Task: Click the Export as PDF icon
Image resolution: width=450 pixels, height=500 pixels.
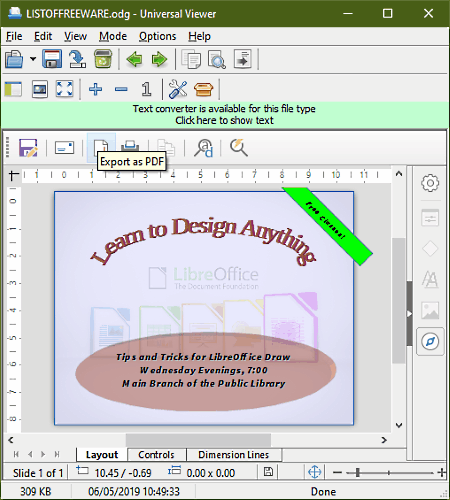Action: tap(101, 146)
